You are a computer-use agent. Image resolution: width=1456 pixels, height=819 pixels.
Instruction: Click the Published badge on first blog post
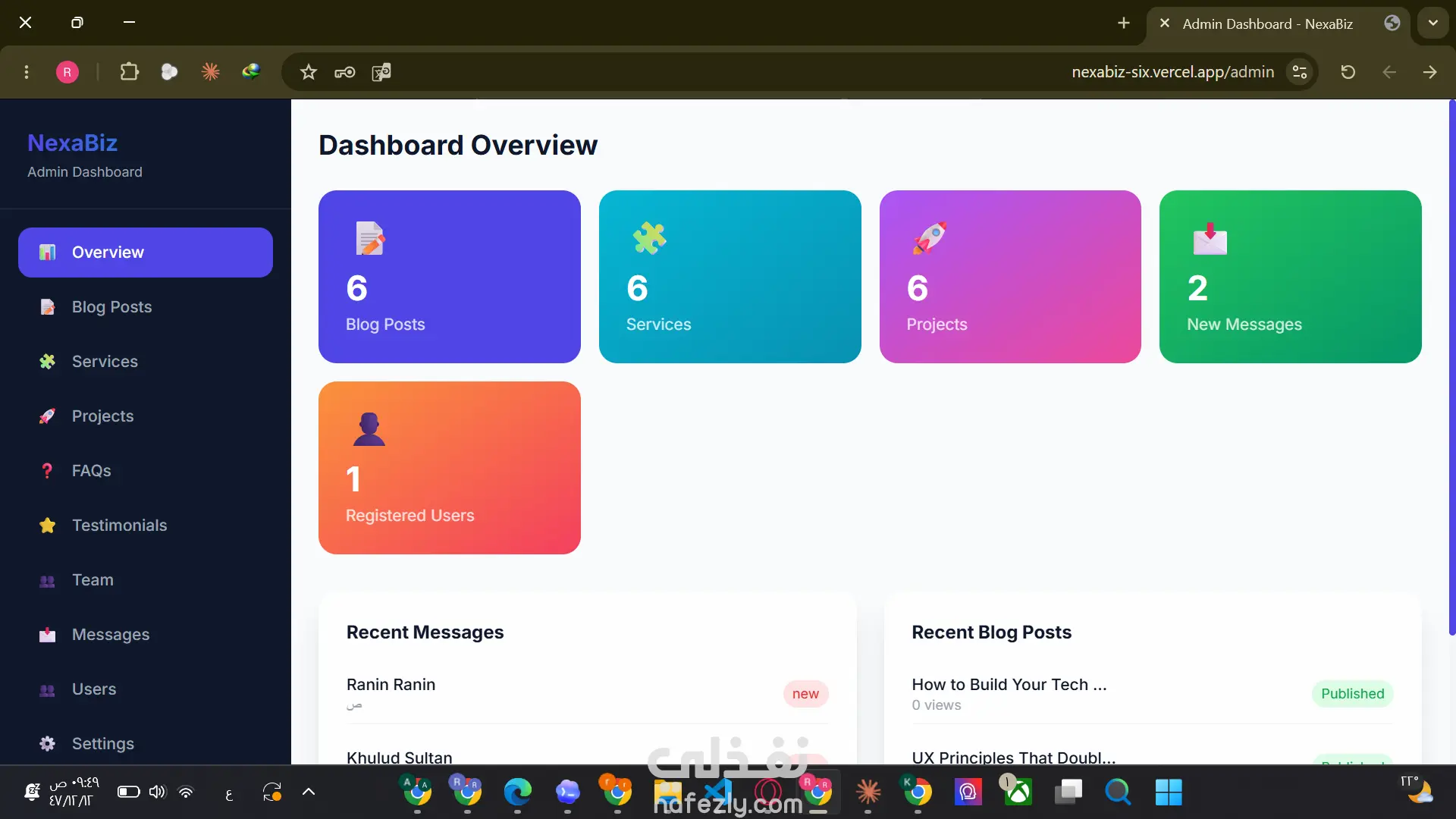click(x=1353, y=694)
